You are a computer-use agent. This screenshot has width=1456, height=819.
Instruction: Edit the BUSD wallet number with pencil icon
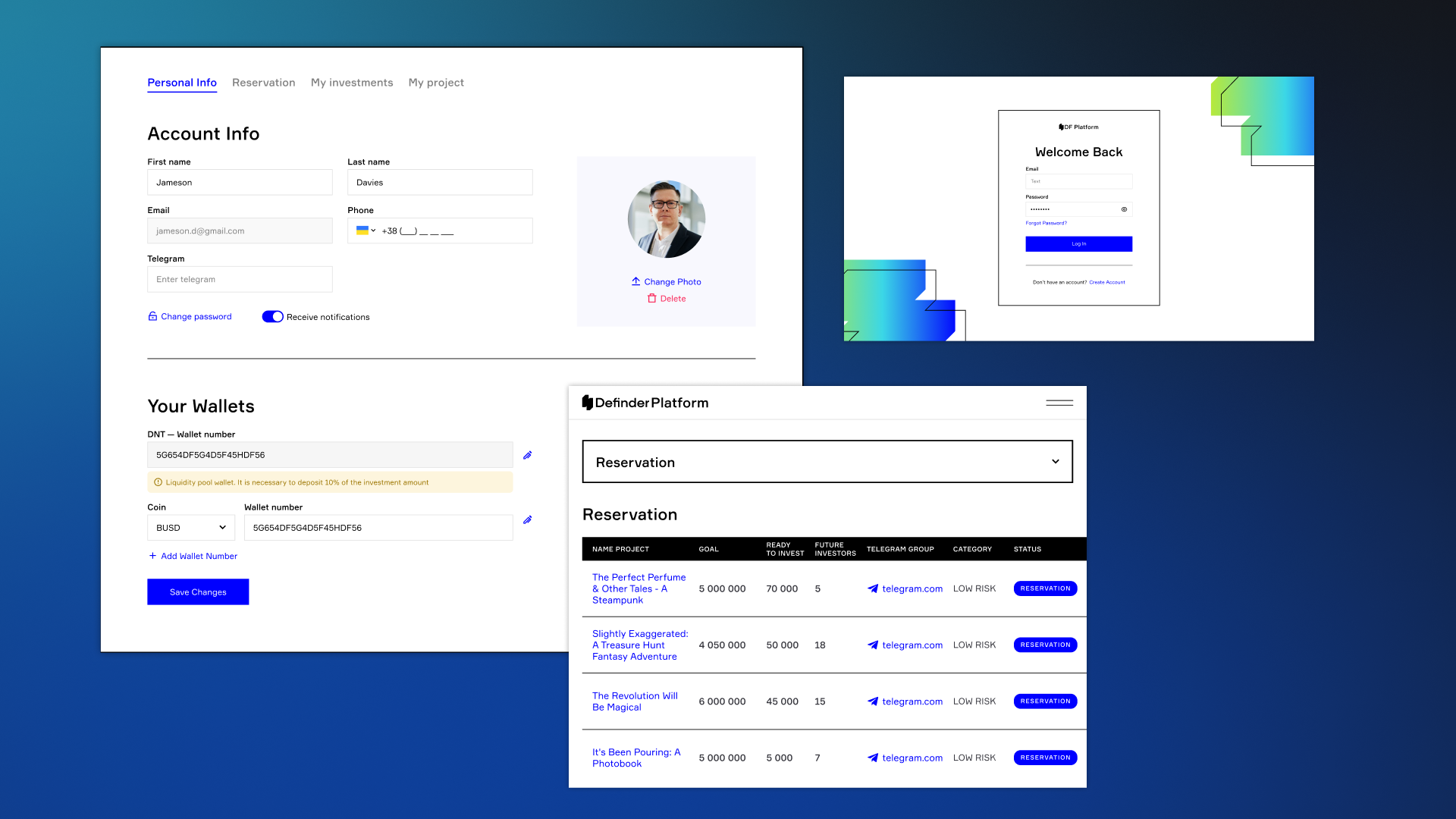coord(527,519)
